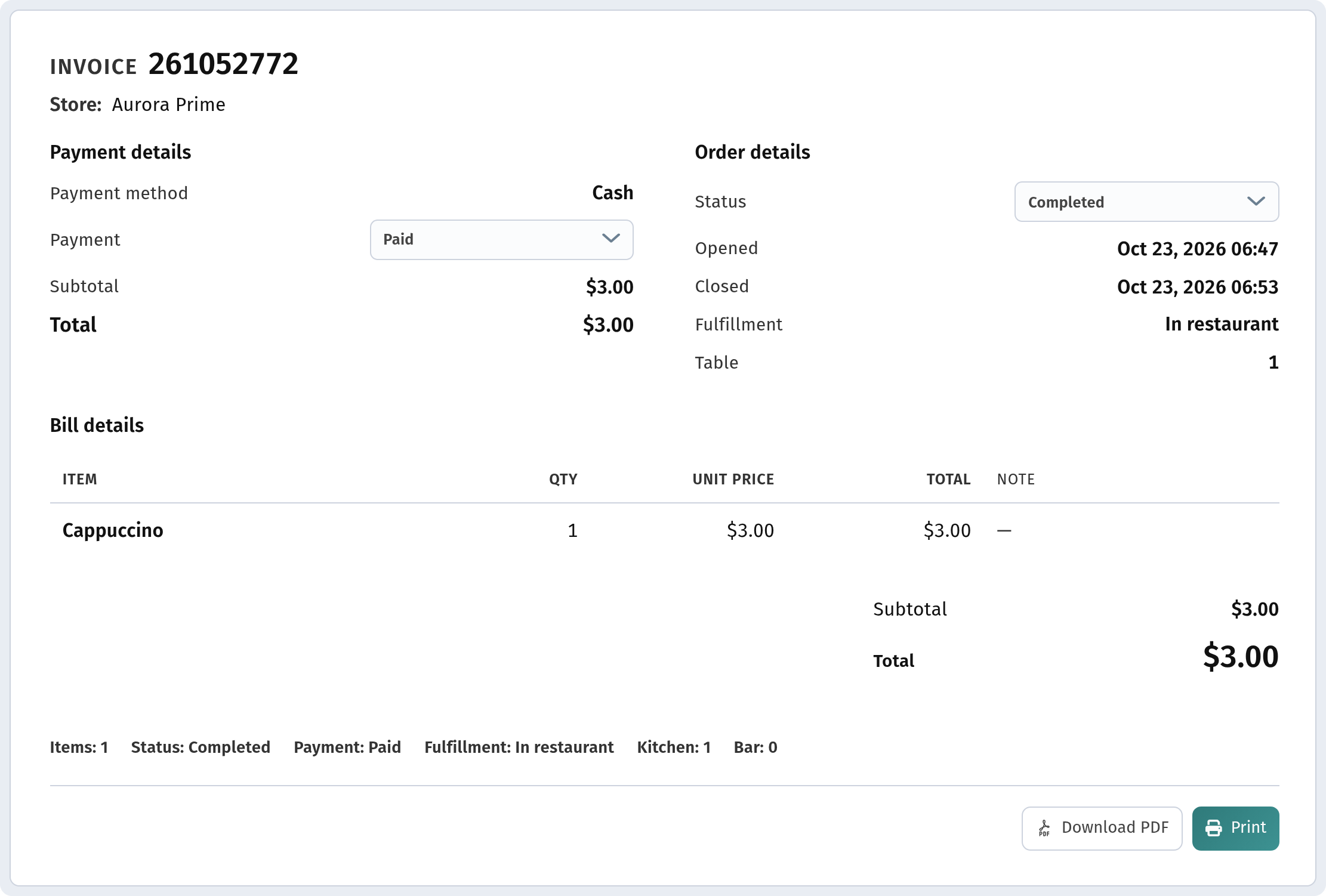Image resolution: width=1326 pixels, height=896 pixels.
Task: Click the Download PDF button
Action: point(1102,828)
